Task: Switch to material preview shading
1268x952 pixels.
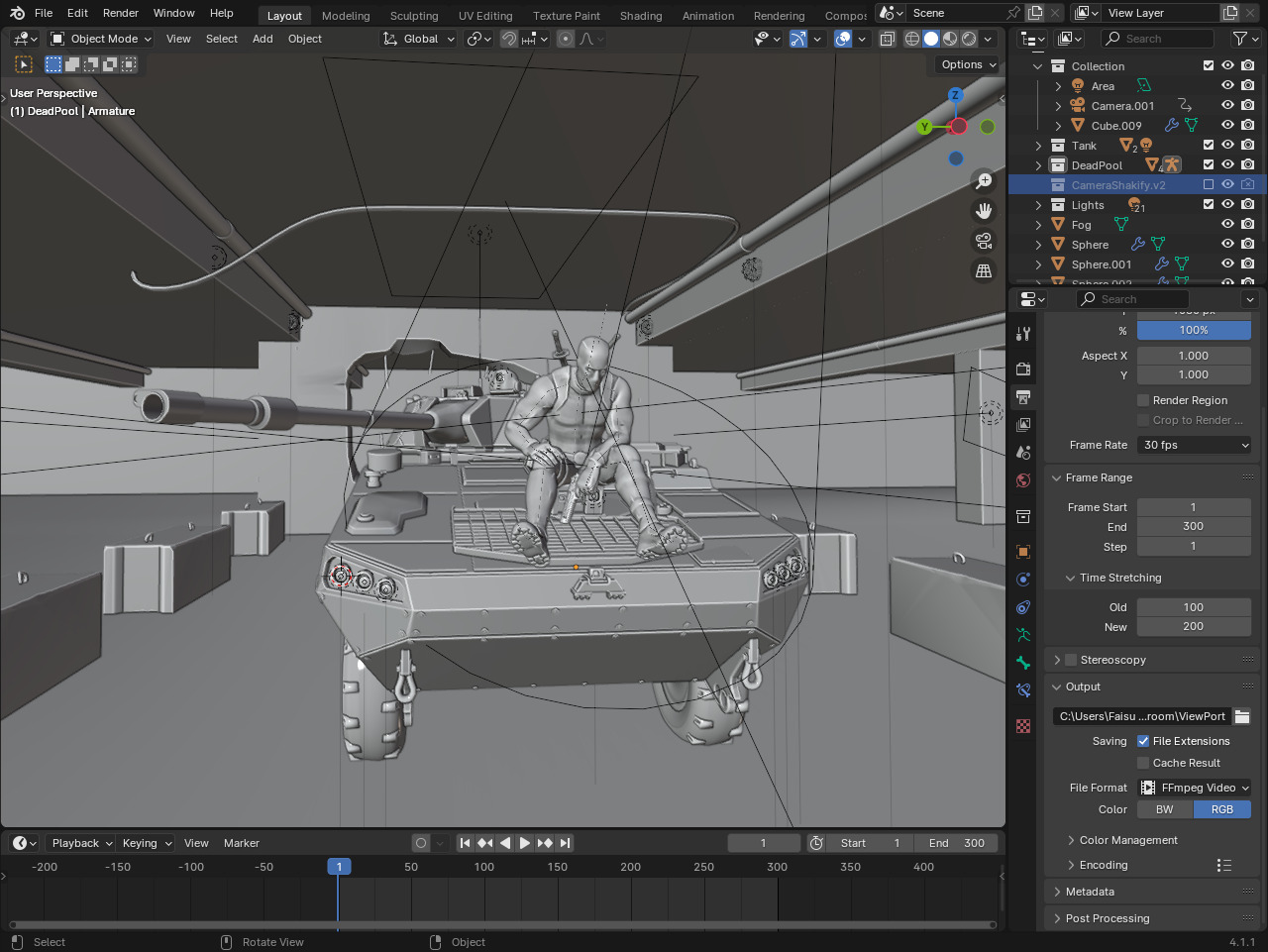Action: click(950, 39)
